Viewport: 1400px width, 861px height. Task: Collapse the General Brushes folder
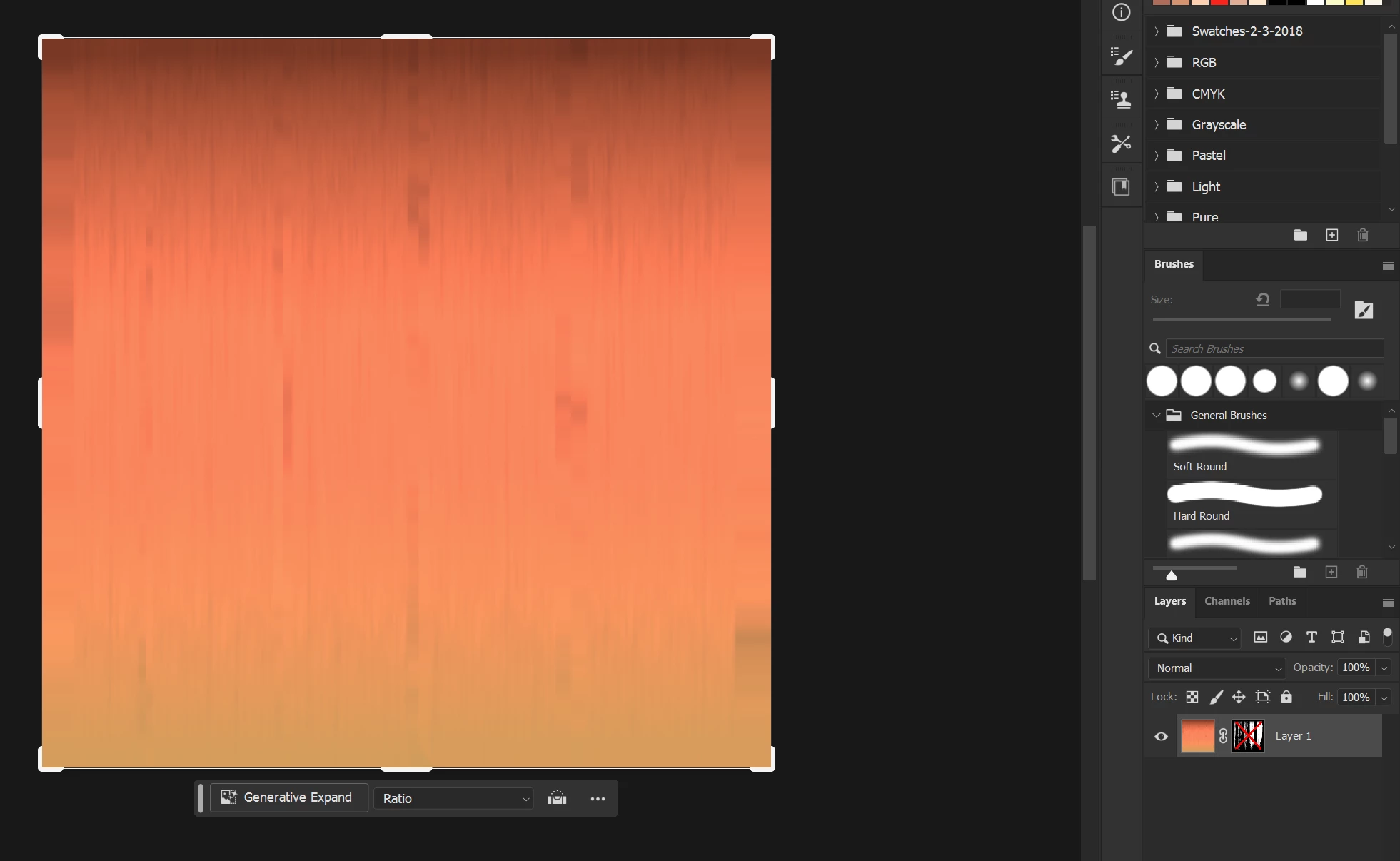1157,415
